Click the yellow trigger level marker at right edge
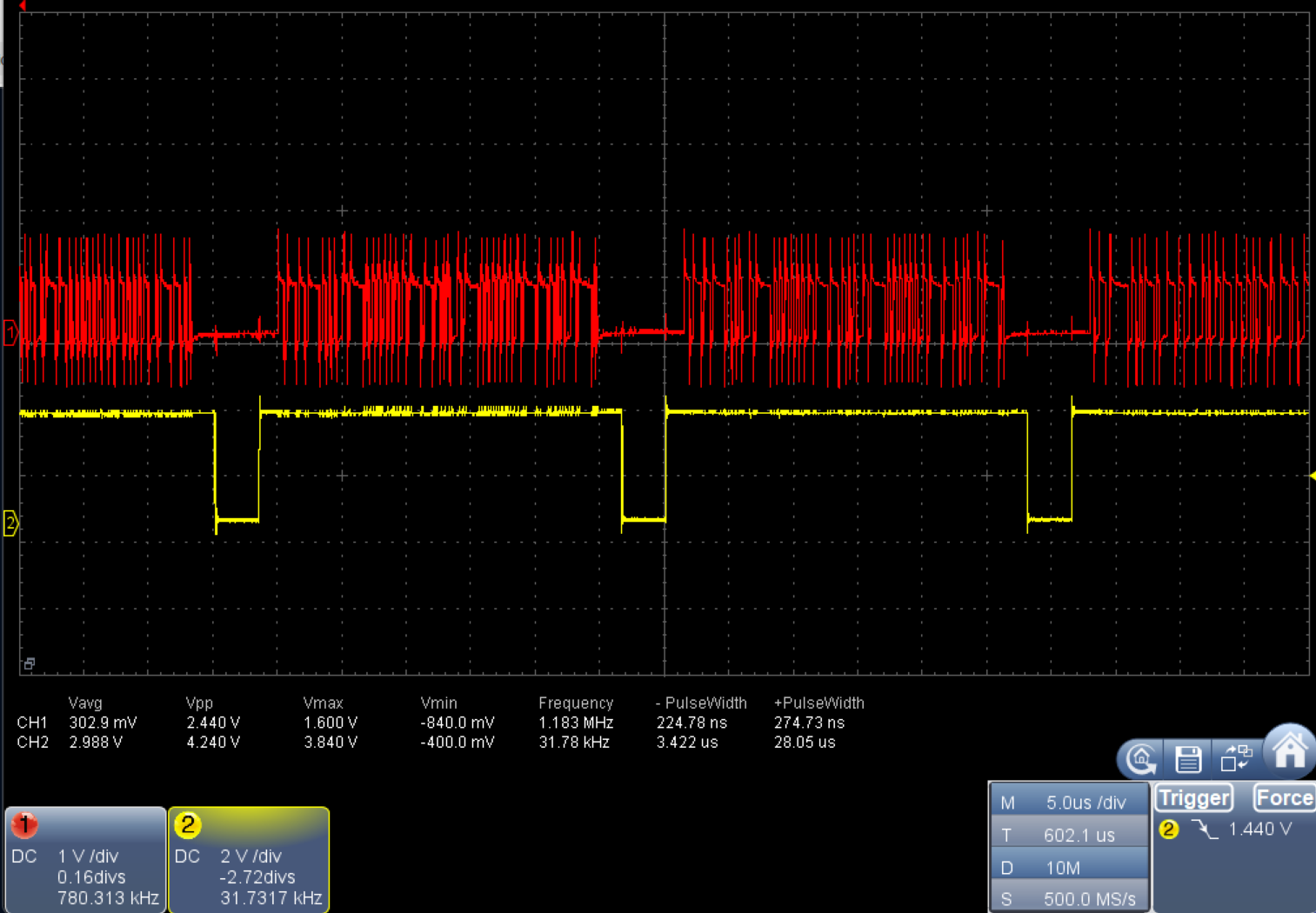This screenshot has height=913, width=1316. pyautogui.click(x=1313, y=476)
